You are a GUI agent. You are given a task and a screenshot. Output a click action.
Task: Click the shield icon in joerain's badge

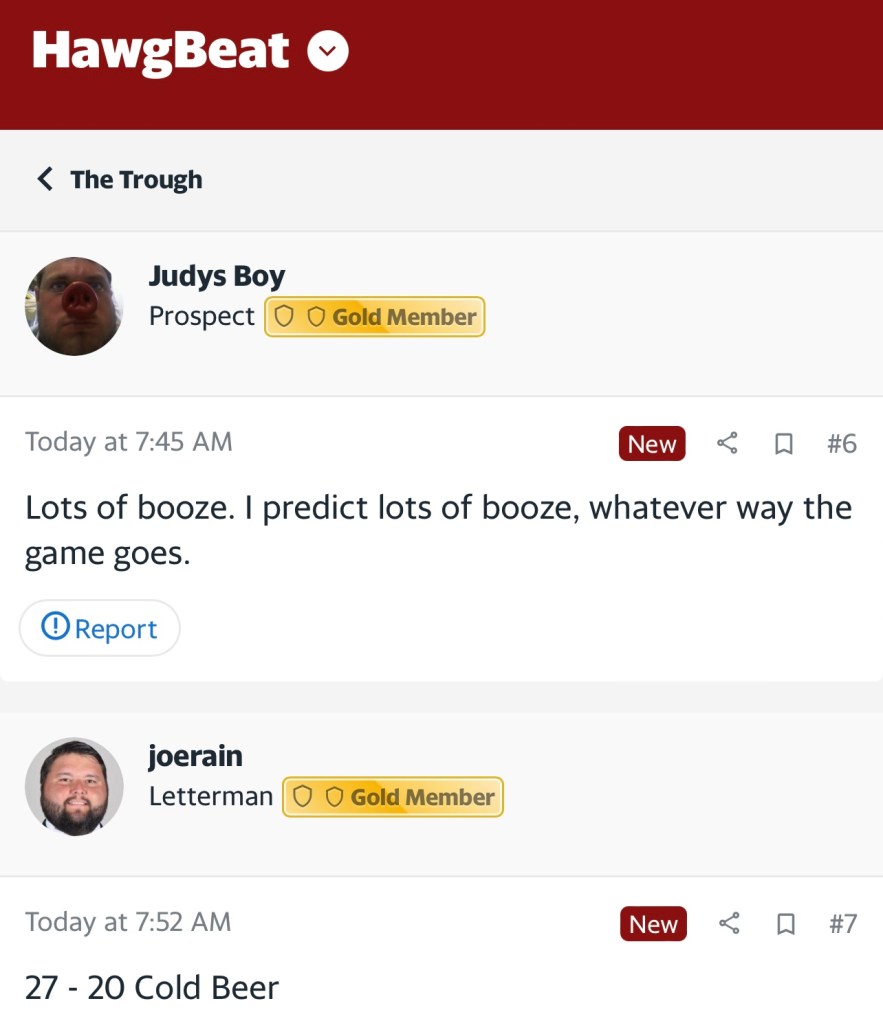coord(303,797)
